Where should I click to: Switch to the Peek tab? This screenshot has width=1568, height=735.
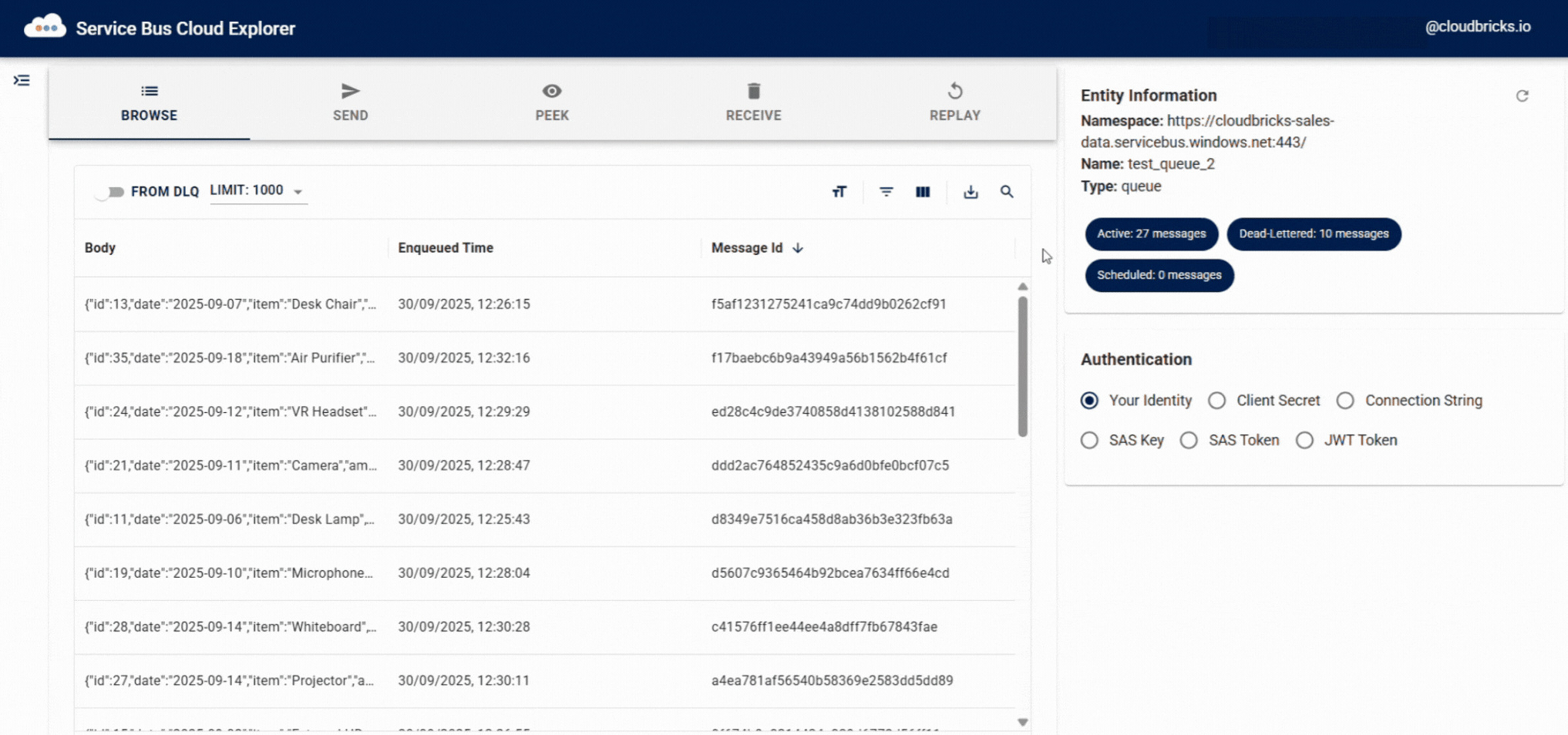pyautogui.click(x=552, y=102)
